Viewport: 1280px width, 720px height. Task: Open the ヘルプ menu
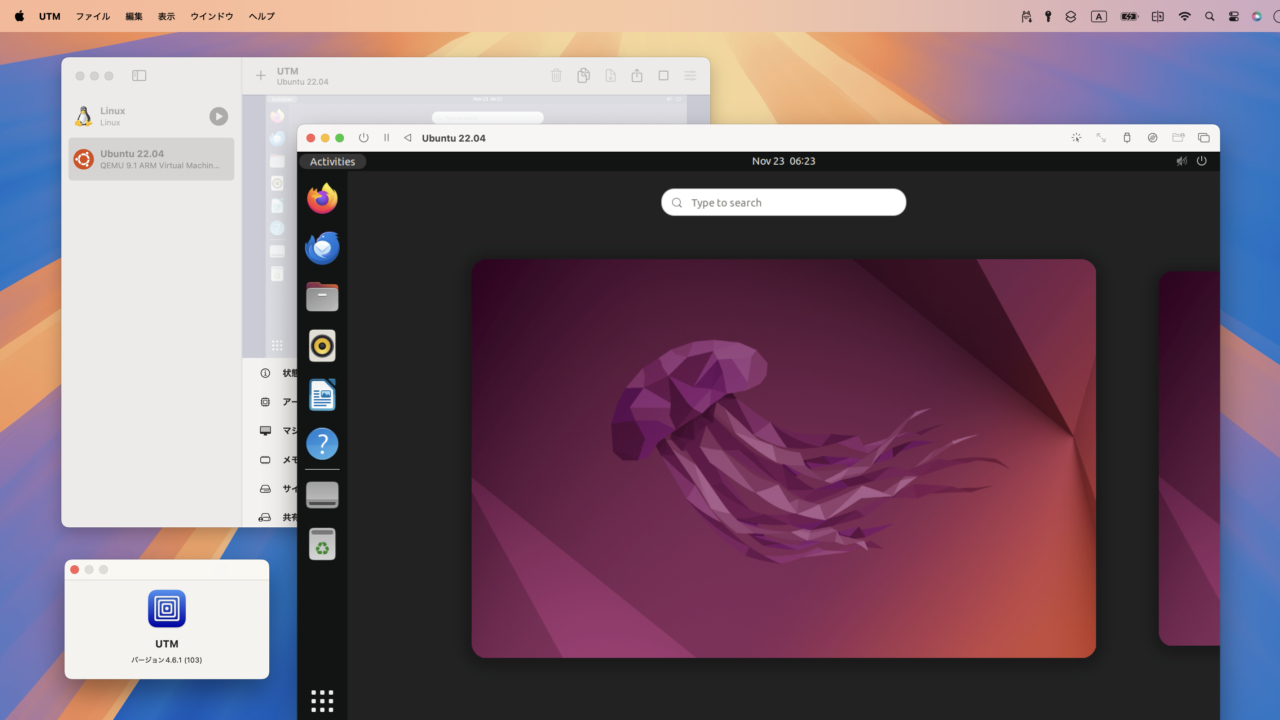coord(262,16)
